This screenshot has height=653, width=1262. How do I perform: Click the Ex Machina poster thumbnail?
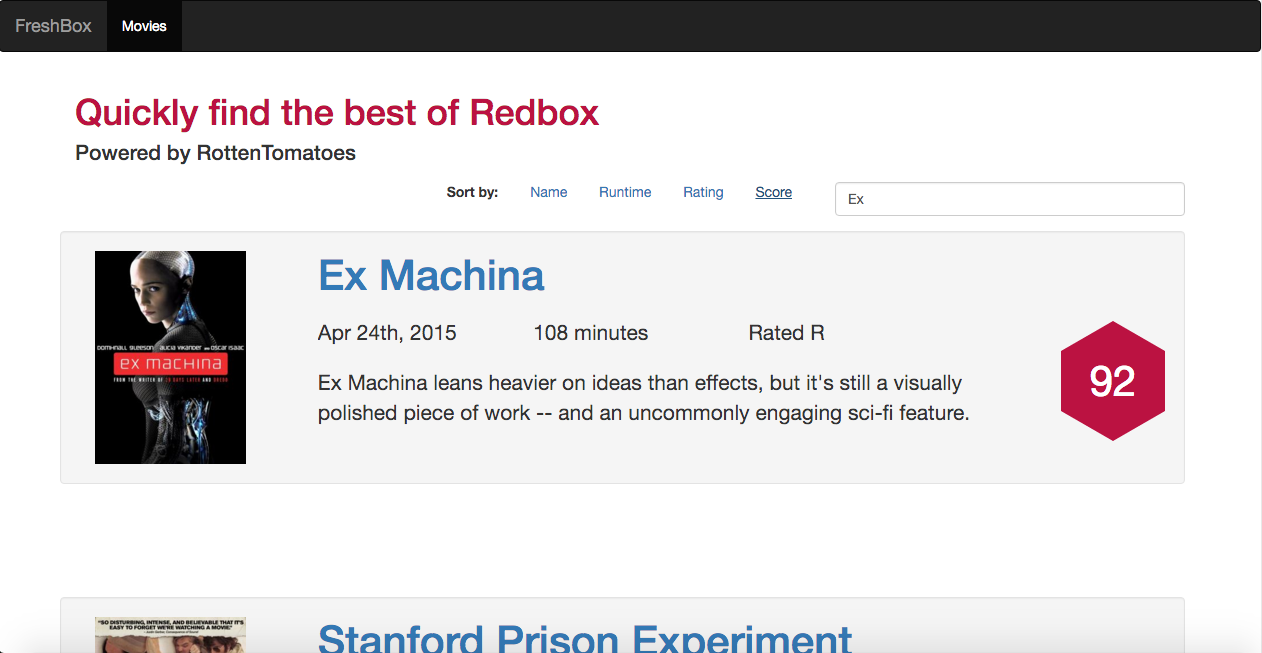pos(170,357)
